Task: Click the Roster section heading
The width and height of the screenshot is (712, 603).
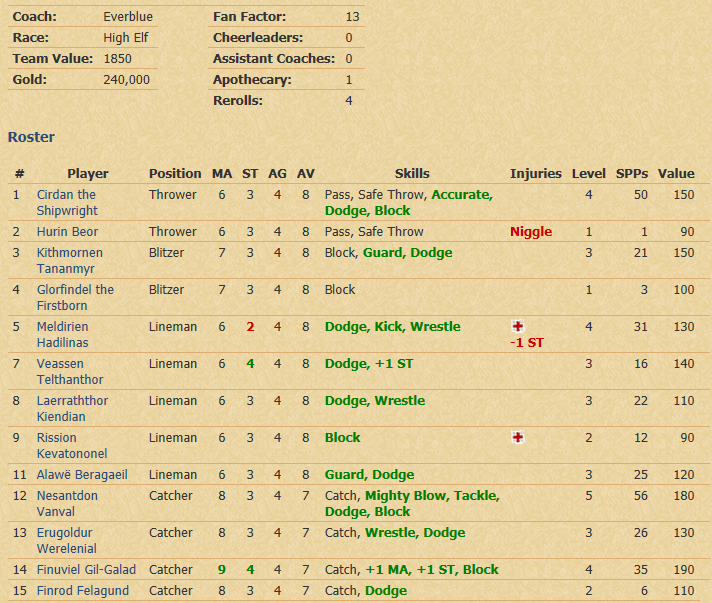Action: [31, 137]
